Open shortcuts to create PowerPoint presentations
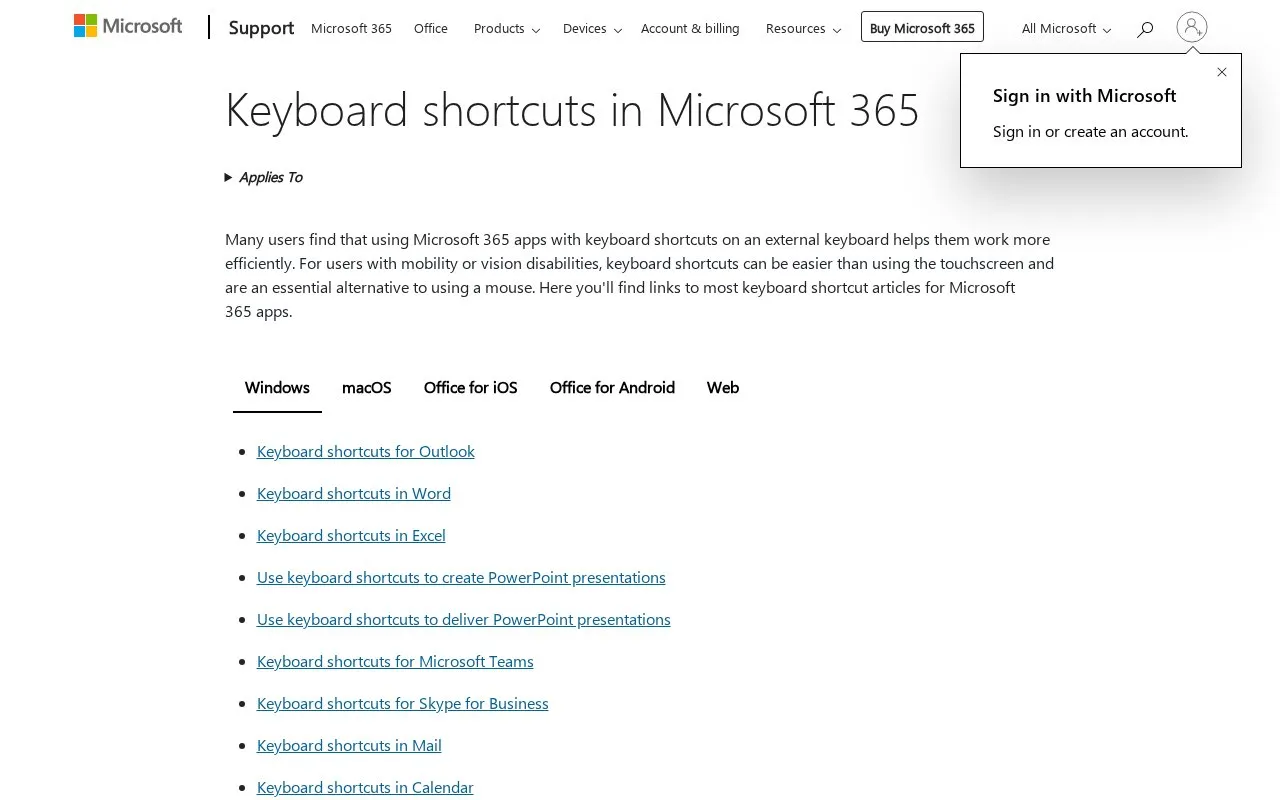Viewport: 1280px width, 800px height. (461, 577)
